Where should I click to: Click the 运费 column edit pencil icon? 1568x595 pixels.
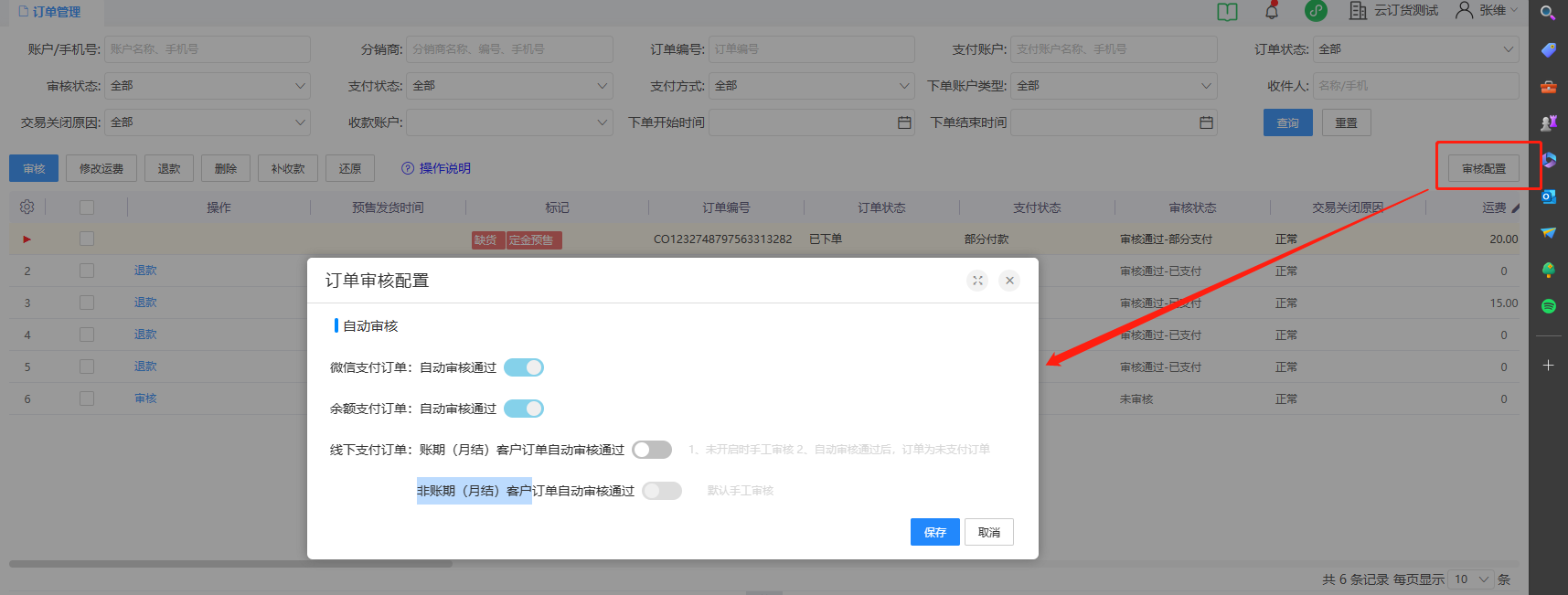click(x=1515, y=208)
